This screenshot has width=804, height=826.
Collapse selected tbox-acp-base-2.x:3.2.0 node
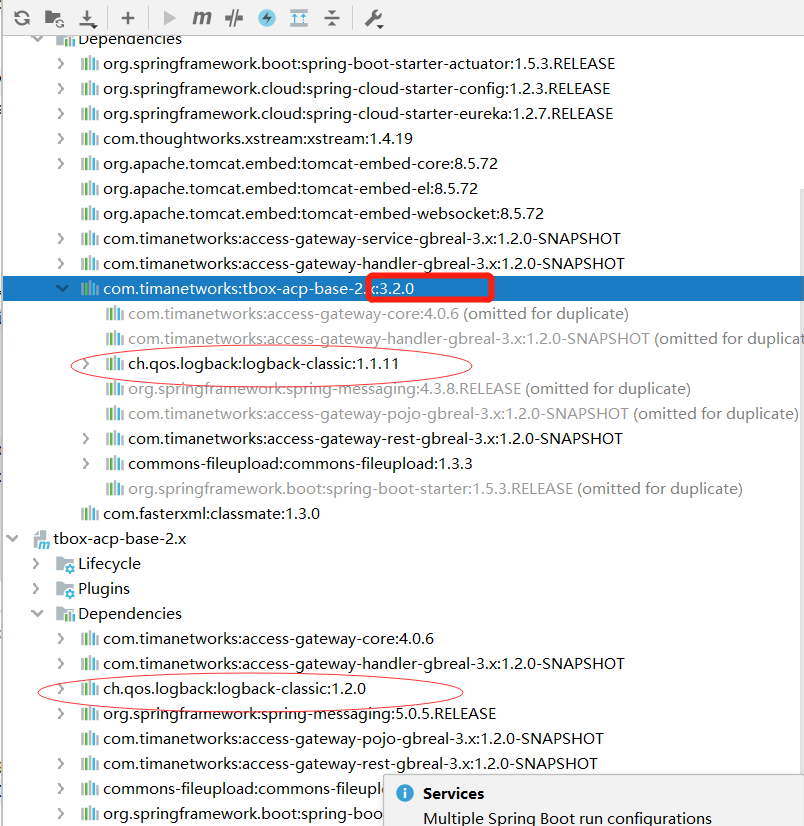point(62,289)
